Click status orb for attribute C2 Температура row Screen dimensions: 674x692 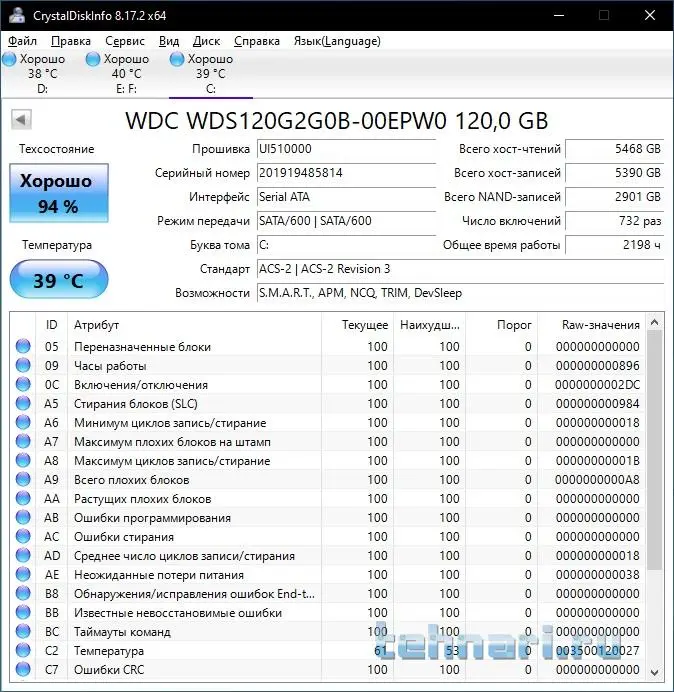[x=23, y=651]
